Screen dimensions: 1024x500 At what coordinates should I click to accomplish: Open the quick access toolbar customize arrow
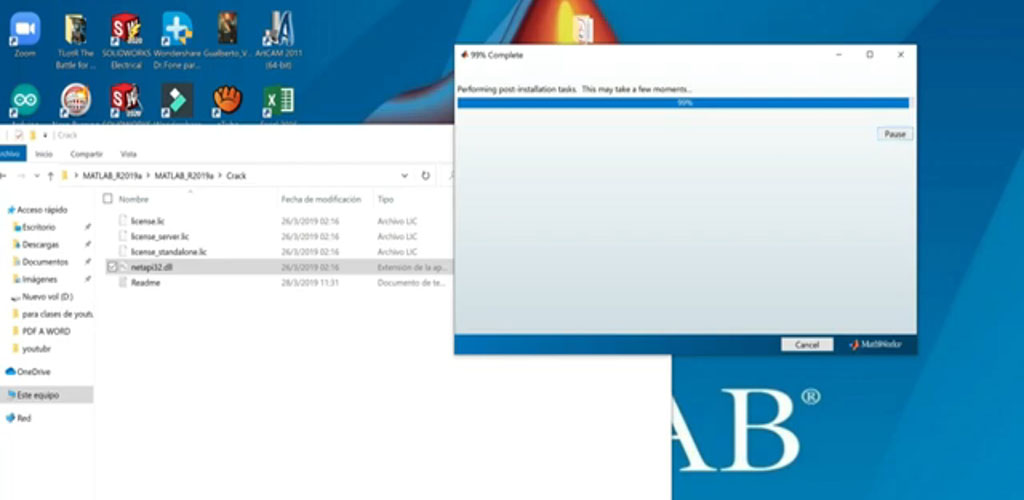click(x=45, y=135)
